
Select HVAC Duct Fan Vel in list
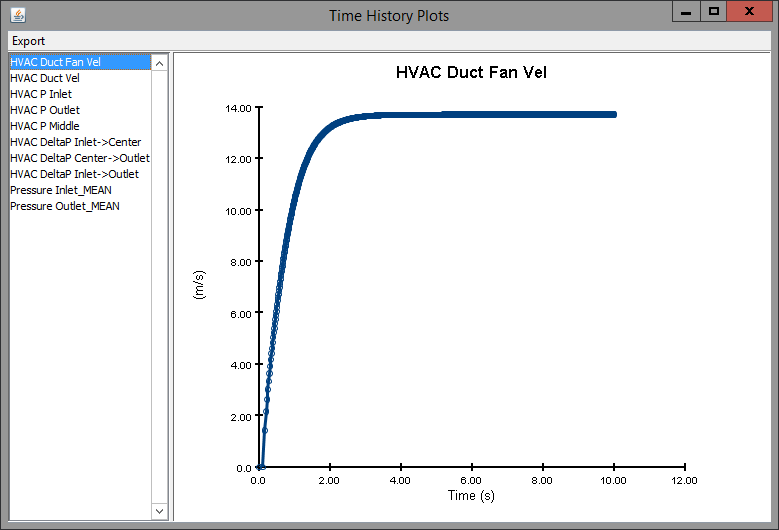coord(55,62)
